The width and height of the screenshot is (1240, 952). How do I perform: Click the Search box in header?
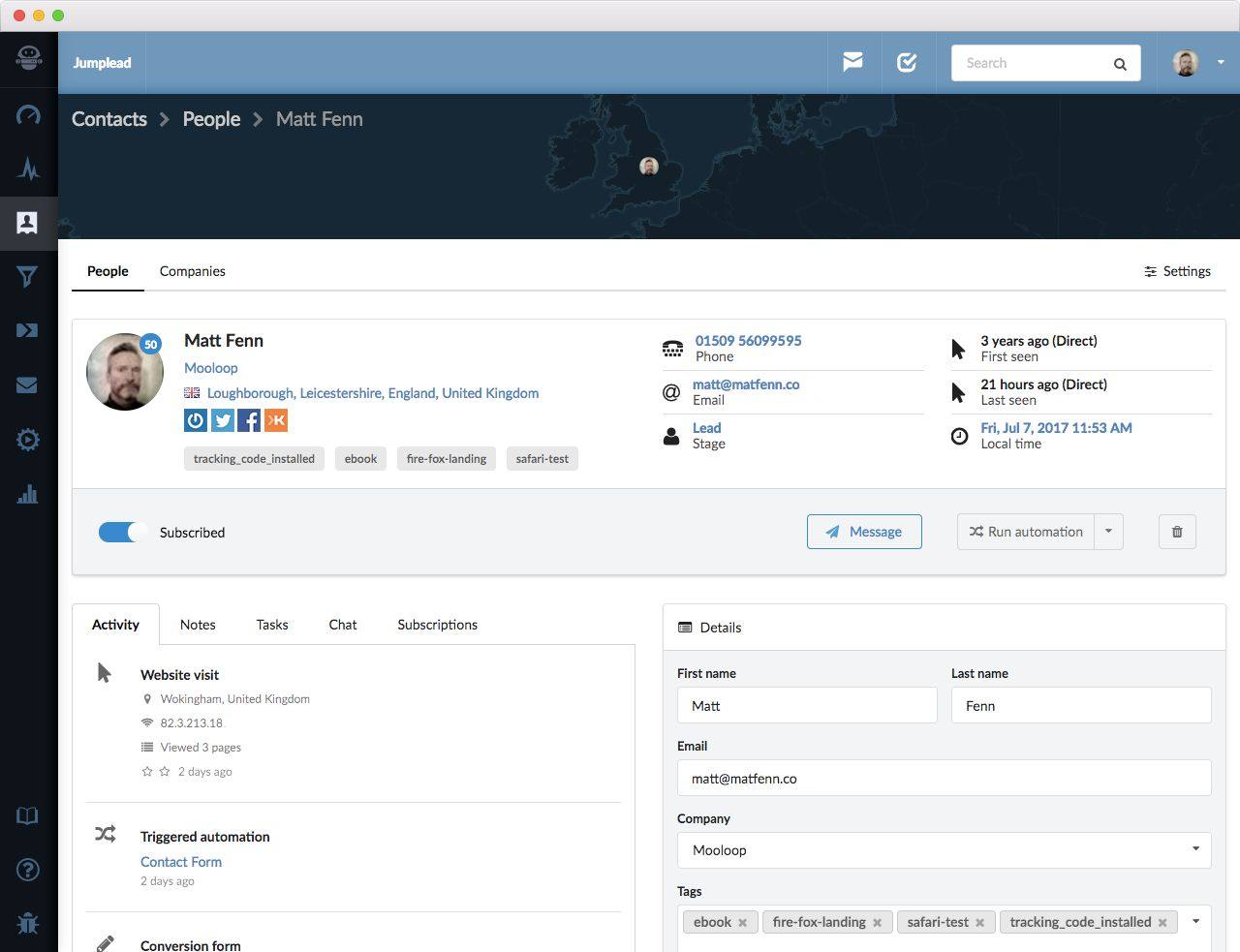click(1035, 63)
